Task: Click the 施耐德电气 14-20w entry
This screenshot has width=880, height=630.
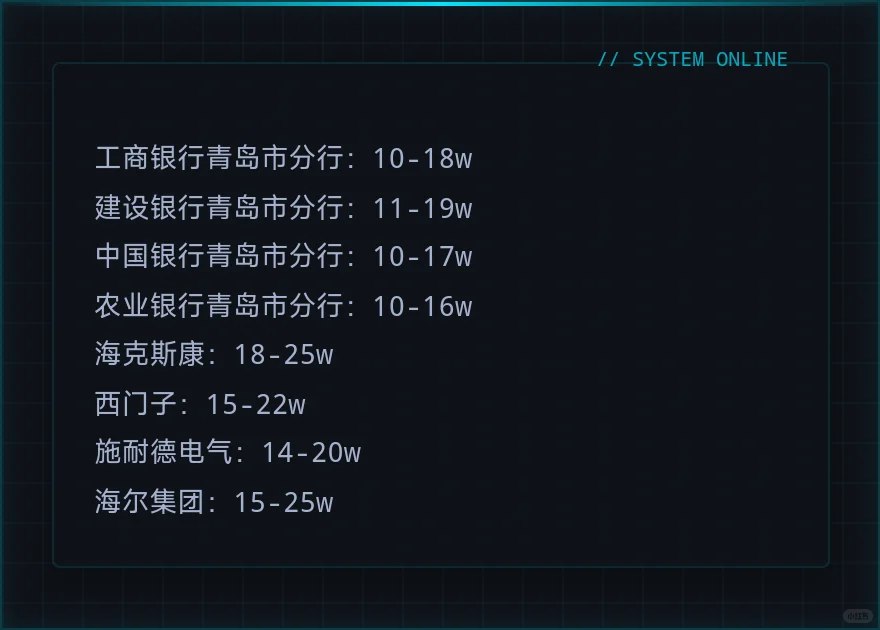Action: 228,453
